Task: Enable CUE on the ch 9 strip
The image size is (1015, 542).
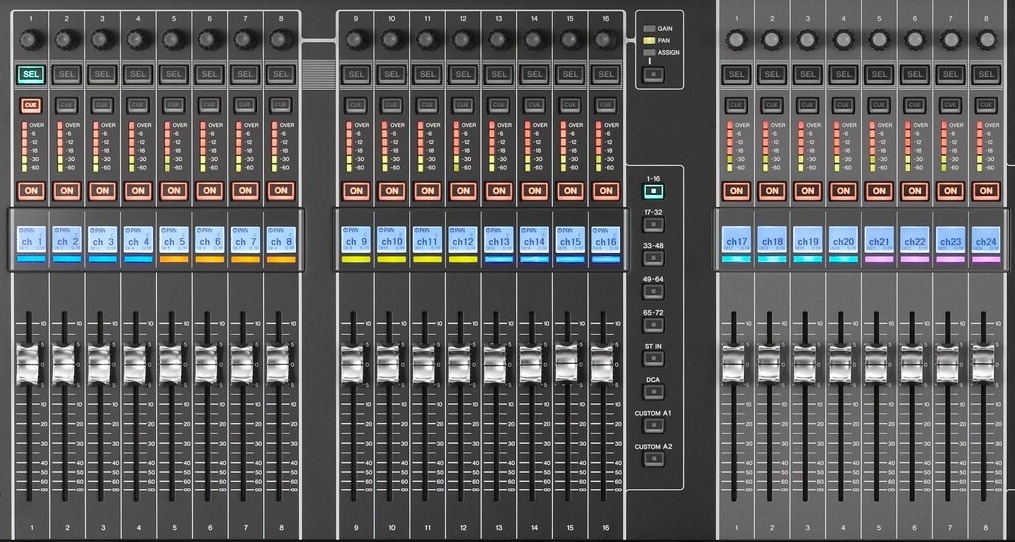Action: (x=356, y=104)
